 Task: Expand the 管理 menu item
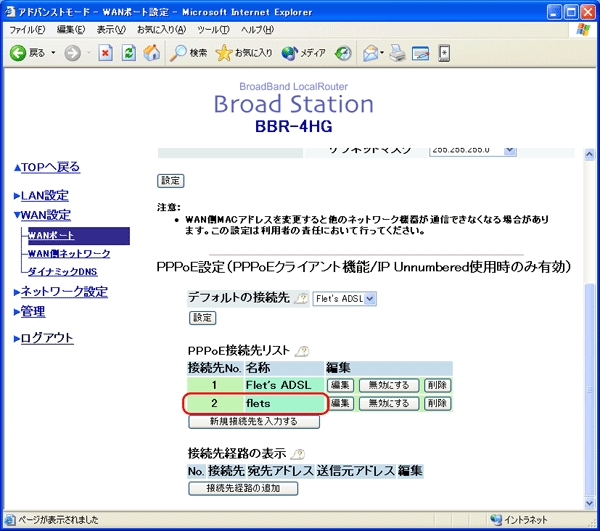pos(33,311)
